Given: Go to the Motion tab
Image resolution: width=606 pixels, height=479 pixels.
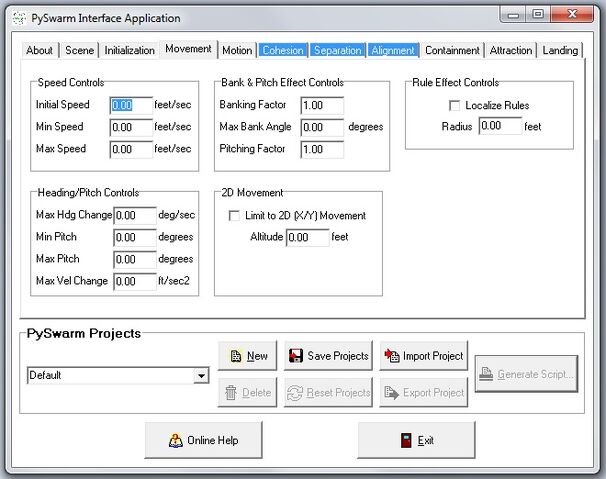Looking at the screenshot, I should click(237, 50).
